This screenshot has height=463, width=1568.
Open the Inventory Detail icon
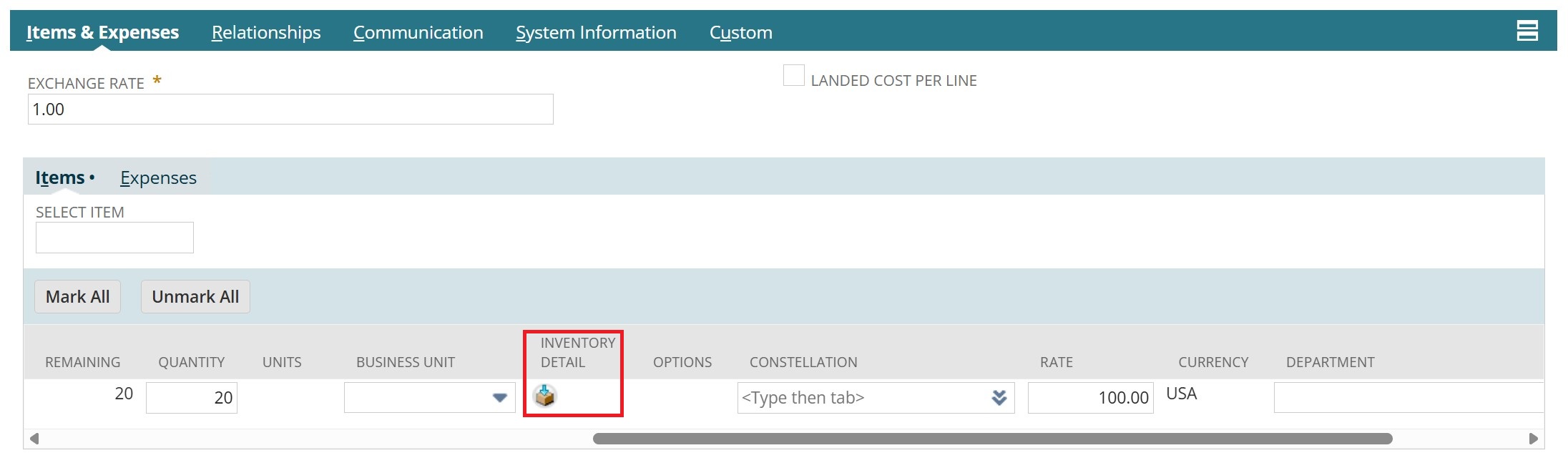pos(545,396)
